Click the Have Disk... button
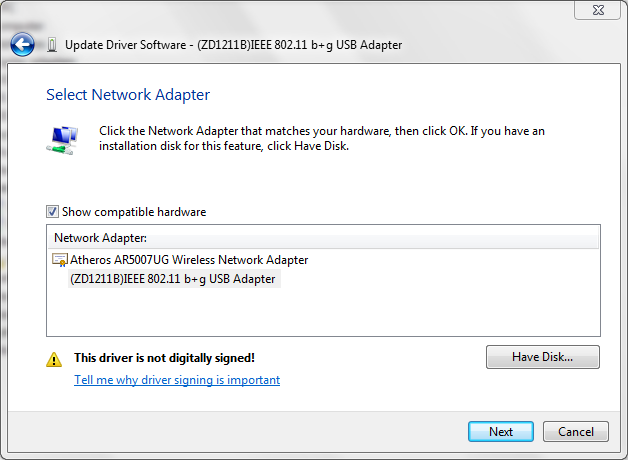Viewport: 628px width, 460px height. 543,357
